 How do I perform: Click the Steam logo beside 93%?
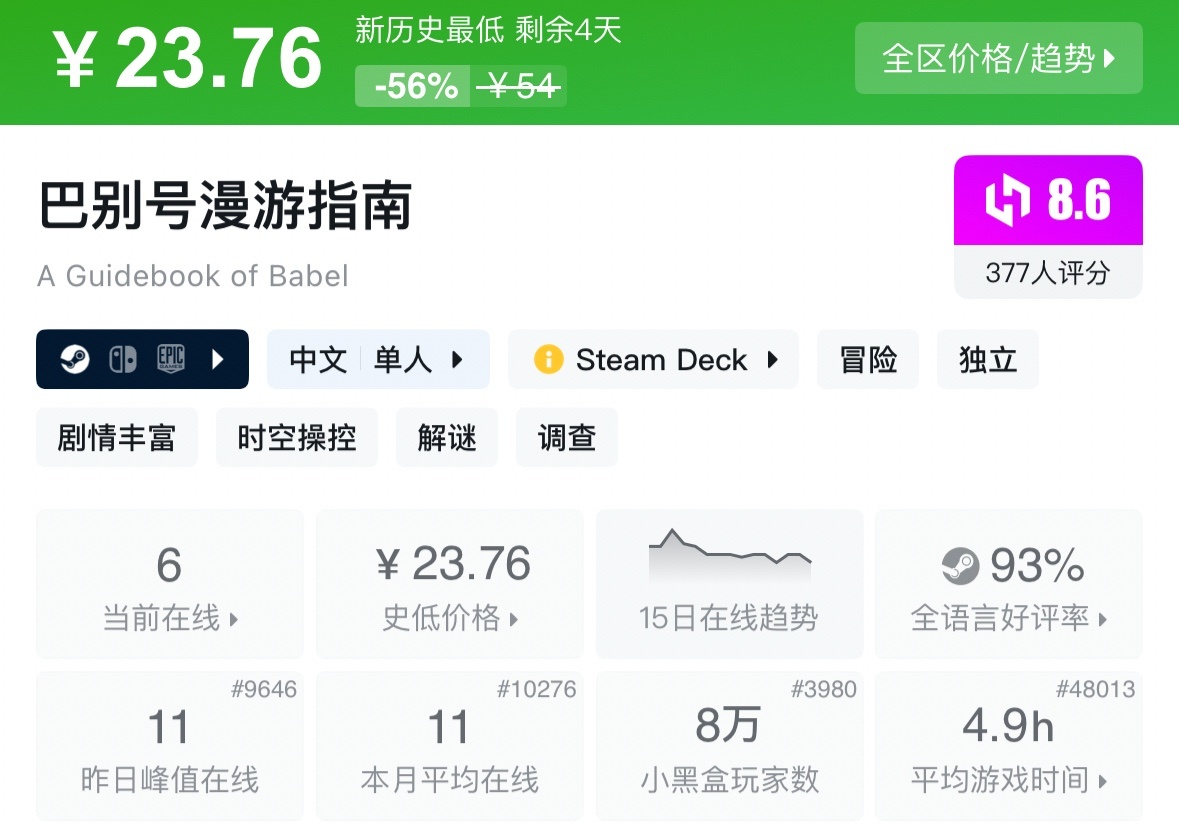[x=960, y=567]
